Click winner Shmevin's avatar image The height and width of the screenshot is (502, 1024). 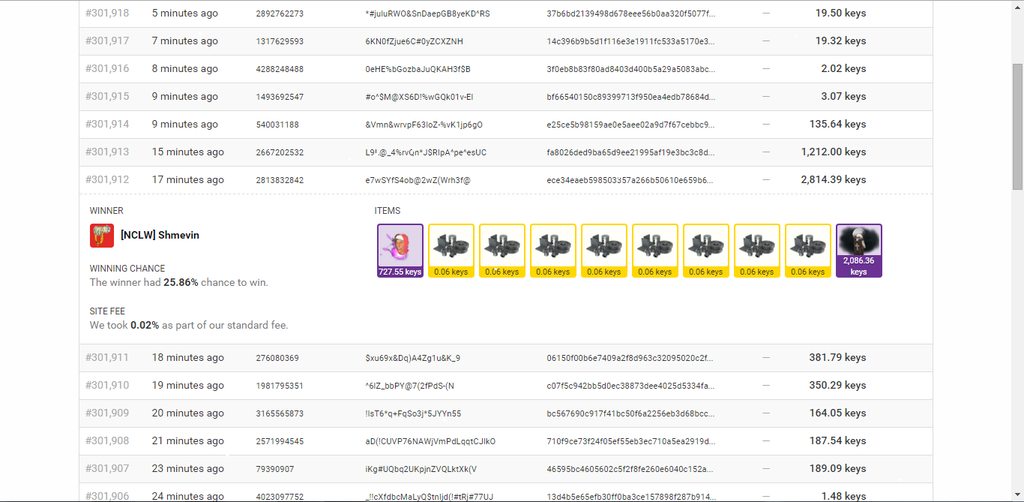(x=101, y=235)
